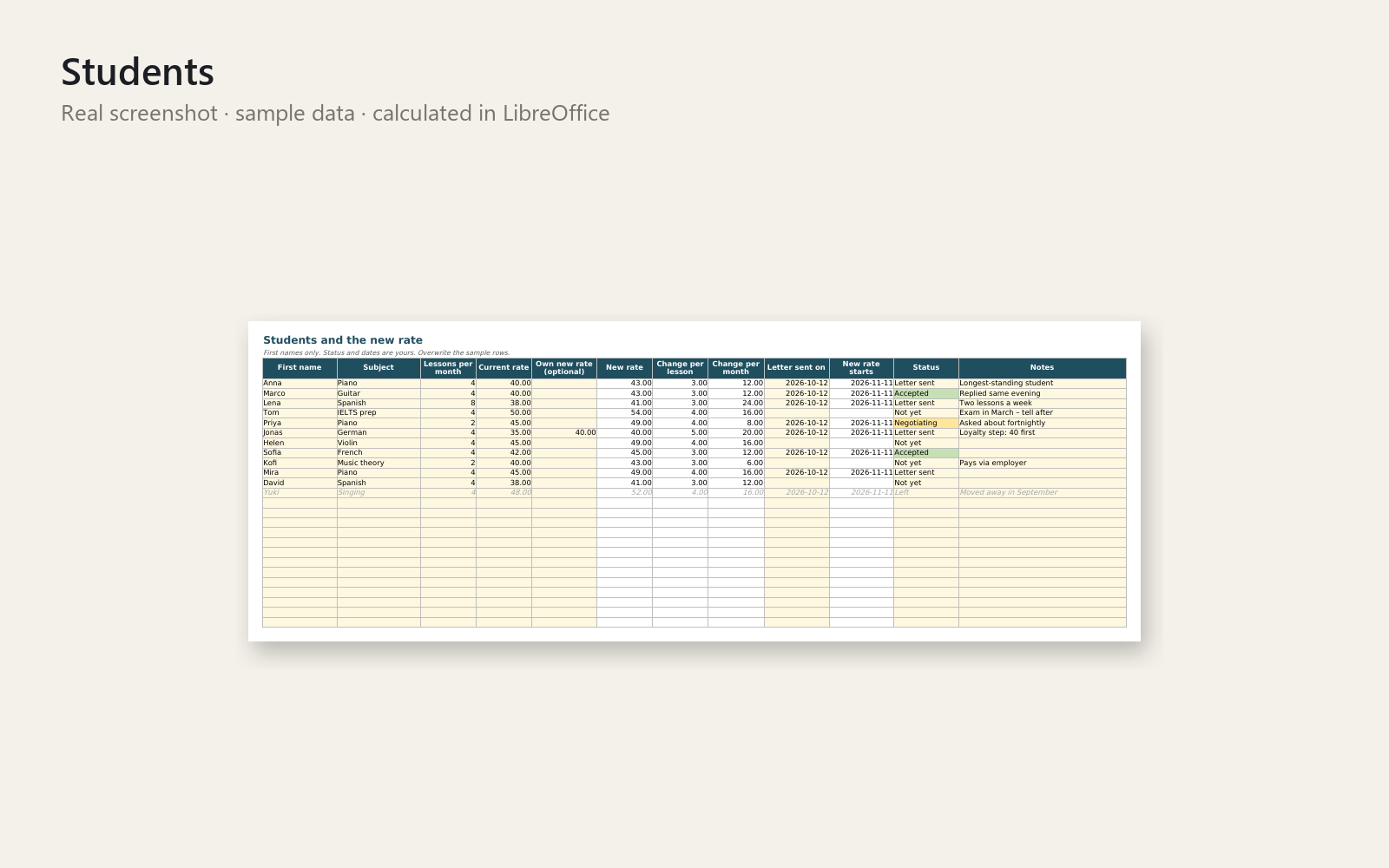Select the 'Own new rate (optional)' header
This screenshot has height=868, width=1389.
564,368
